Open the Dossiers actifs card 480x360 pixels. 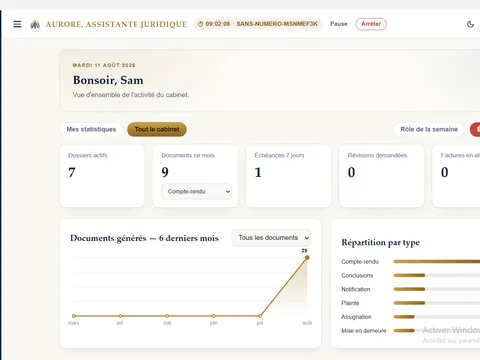coord(102,176)
